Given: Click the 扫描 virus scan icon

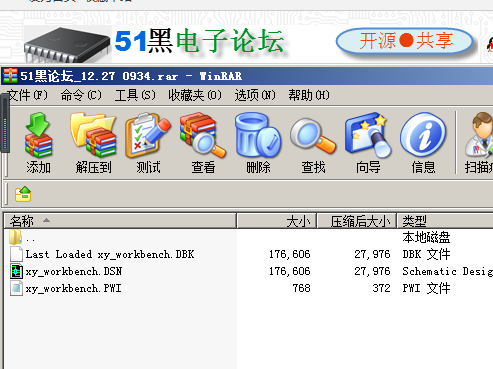Looking at the screenshot, I should pyautogui.click(x=479, y=135).
